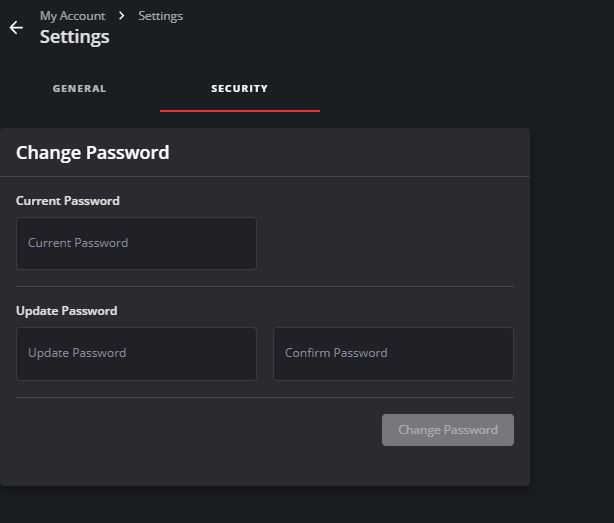Switch to the General tab
Viewport: 614px width, 523px height.
[79, 89]
